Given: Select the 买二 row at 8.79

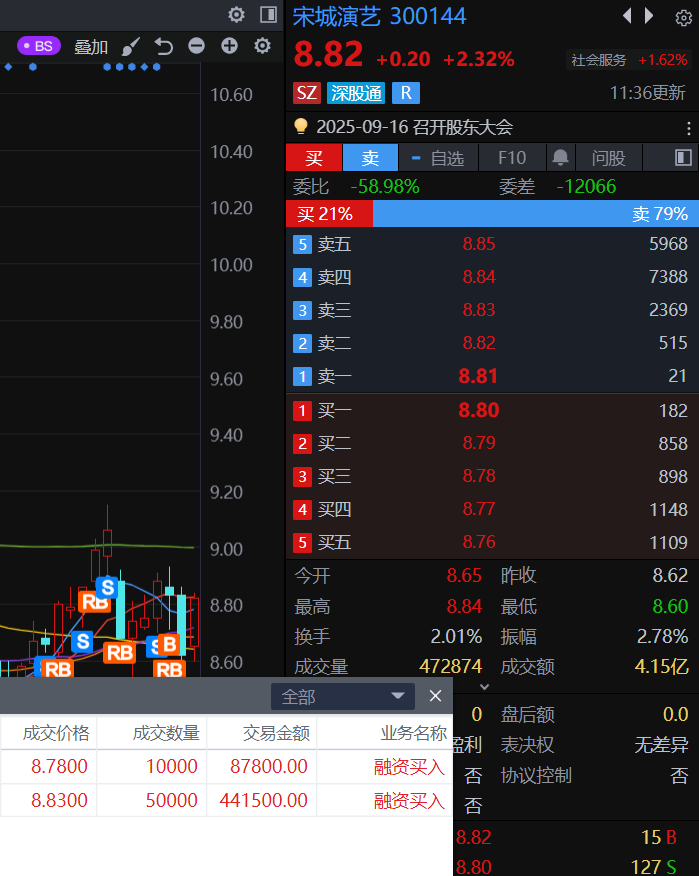Looking at the screenshot, I should pyautogui.click(x=492, y=444).
